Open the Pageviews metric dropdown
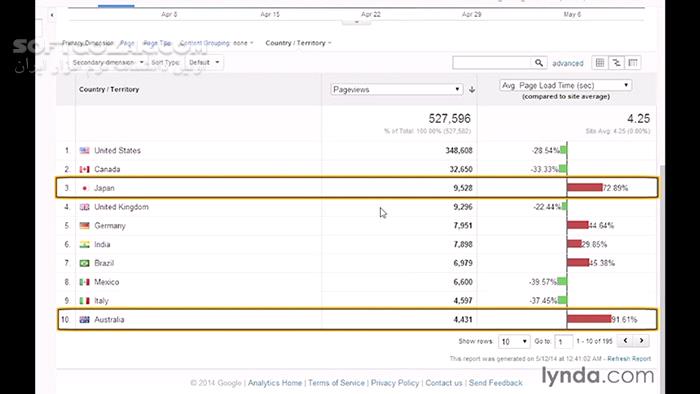The image size is (700, 394). point(396,90)
